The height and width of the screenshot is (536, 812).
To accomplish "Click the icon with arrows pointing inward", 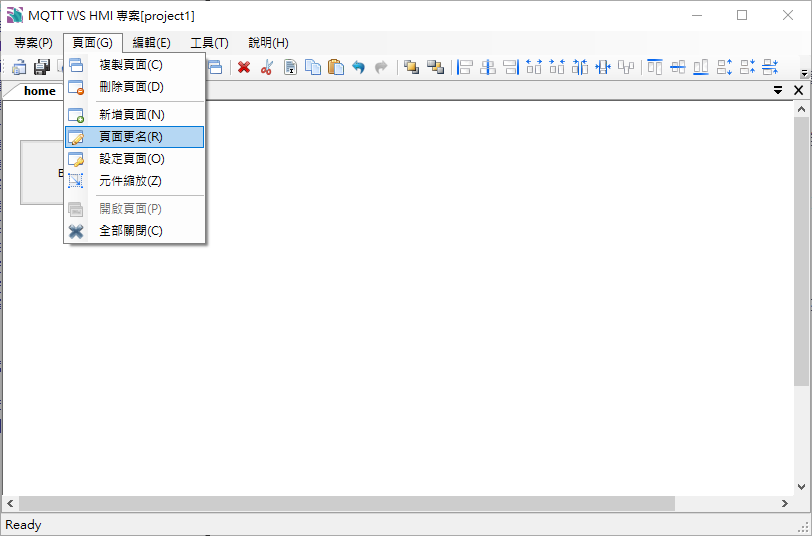I will tap(603, 67).
